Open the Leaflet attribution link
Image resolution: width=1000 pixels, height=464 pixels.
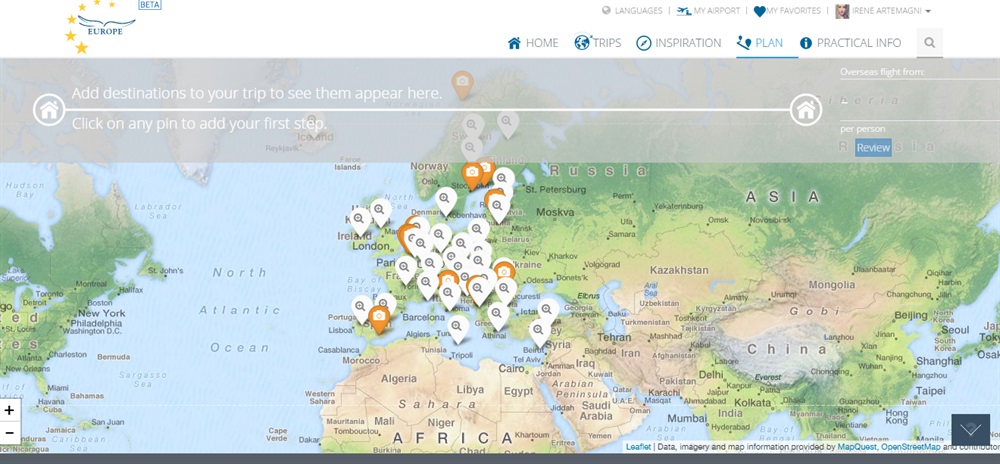(x=638, y=447)
